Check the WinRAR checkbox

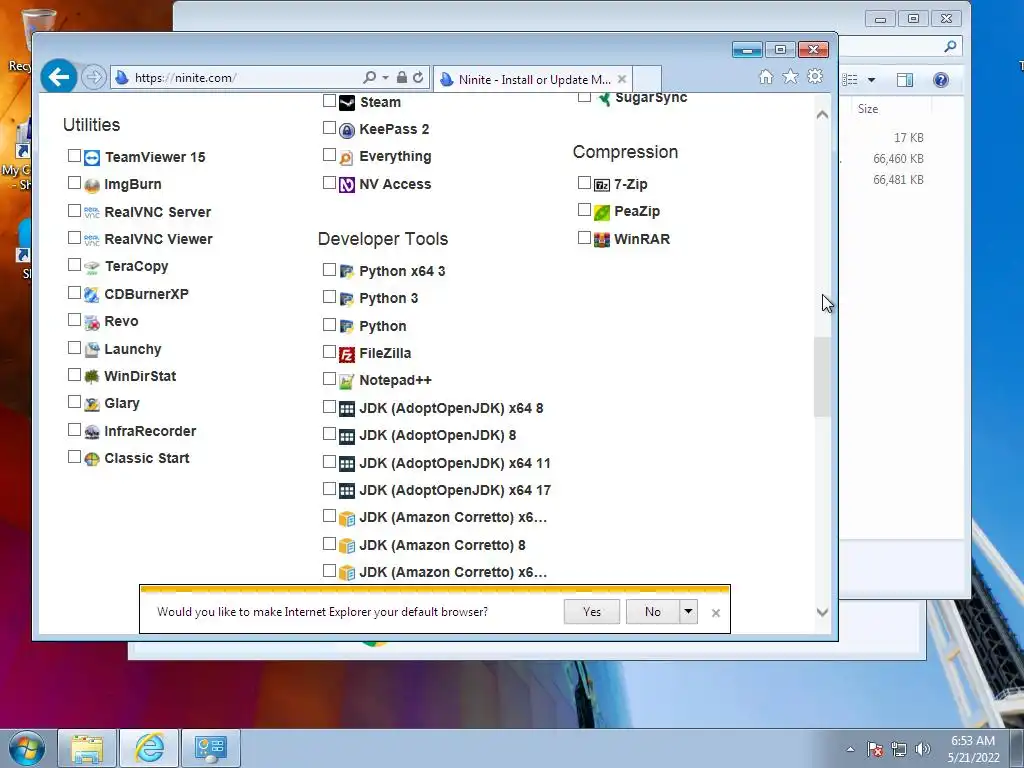point(584,237)
